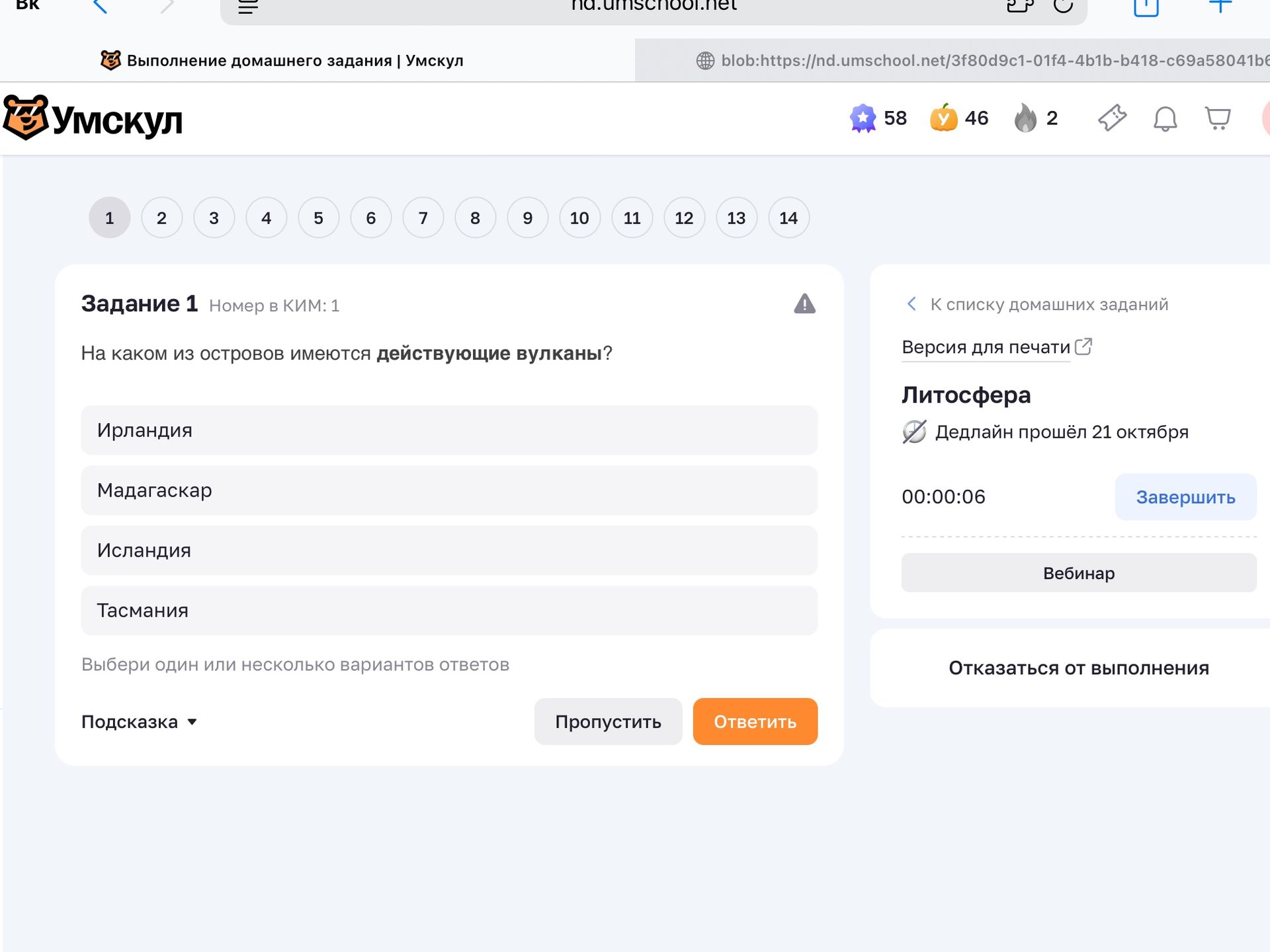
Task: Select current question number 1 circle
Action: click(109, 218)
